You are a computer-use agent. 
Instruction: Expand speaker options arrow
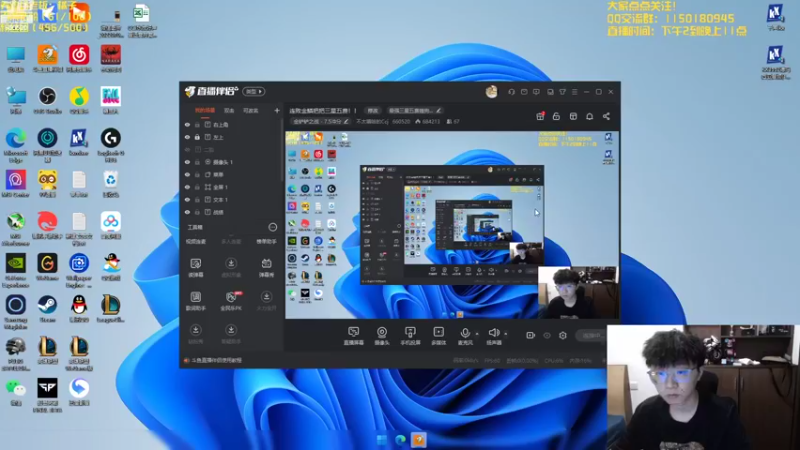[506, 334]
